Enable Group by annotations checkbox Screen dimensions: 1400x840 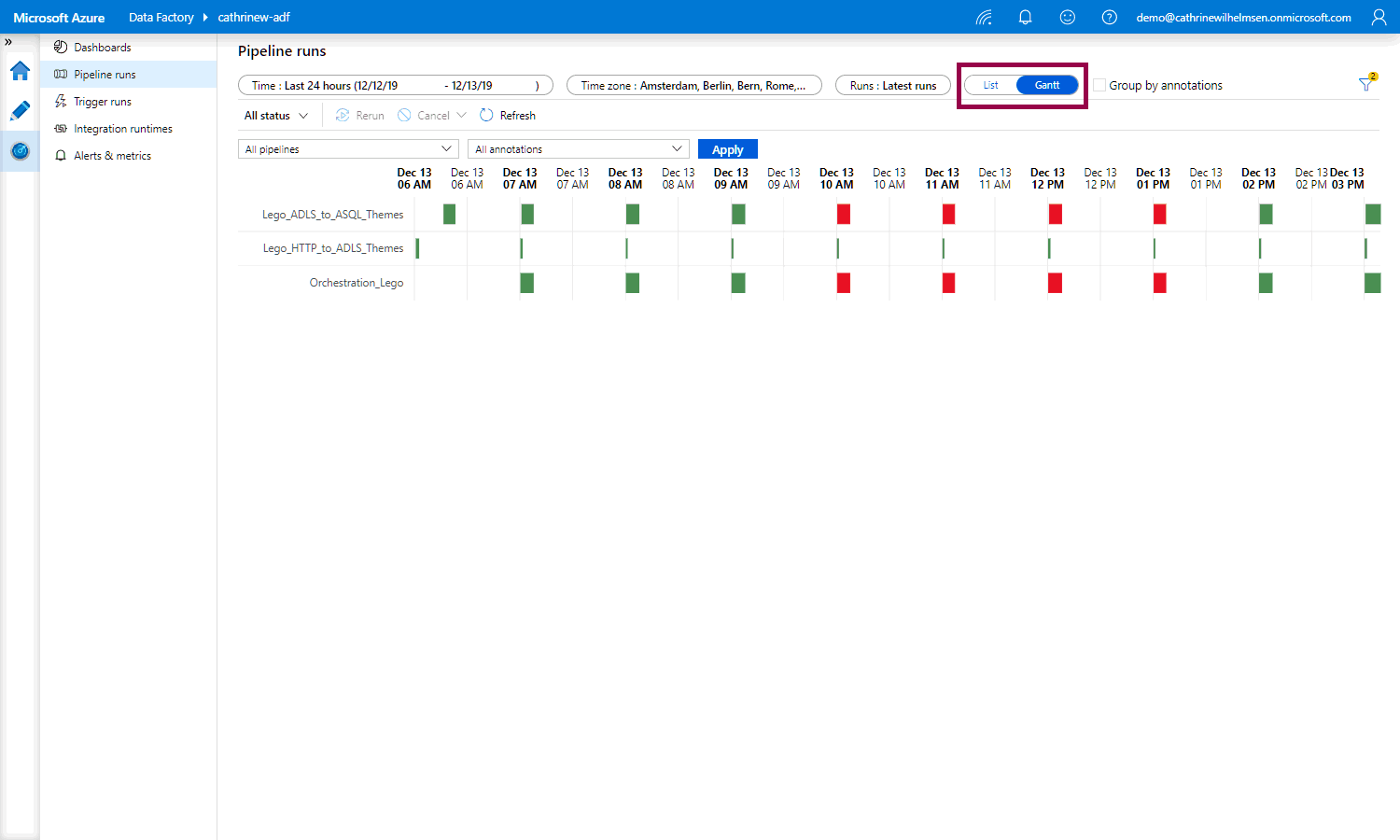1099,85
